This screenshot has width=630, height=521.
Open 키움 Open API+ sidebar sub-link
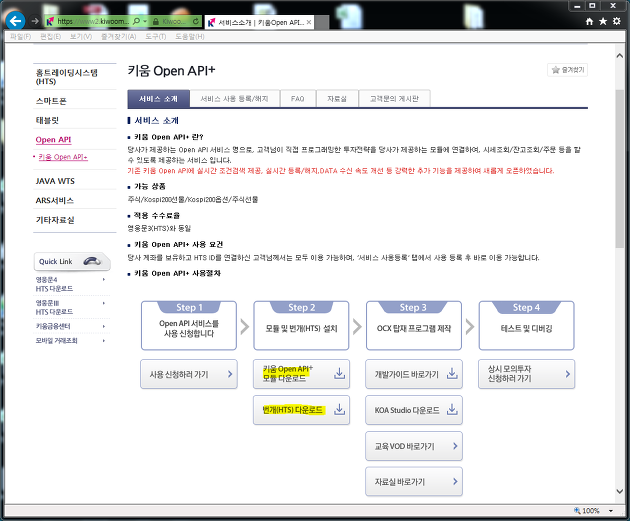click(63, 157)
